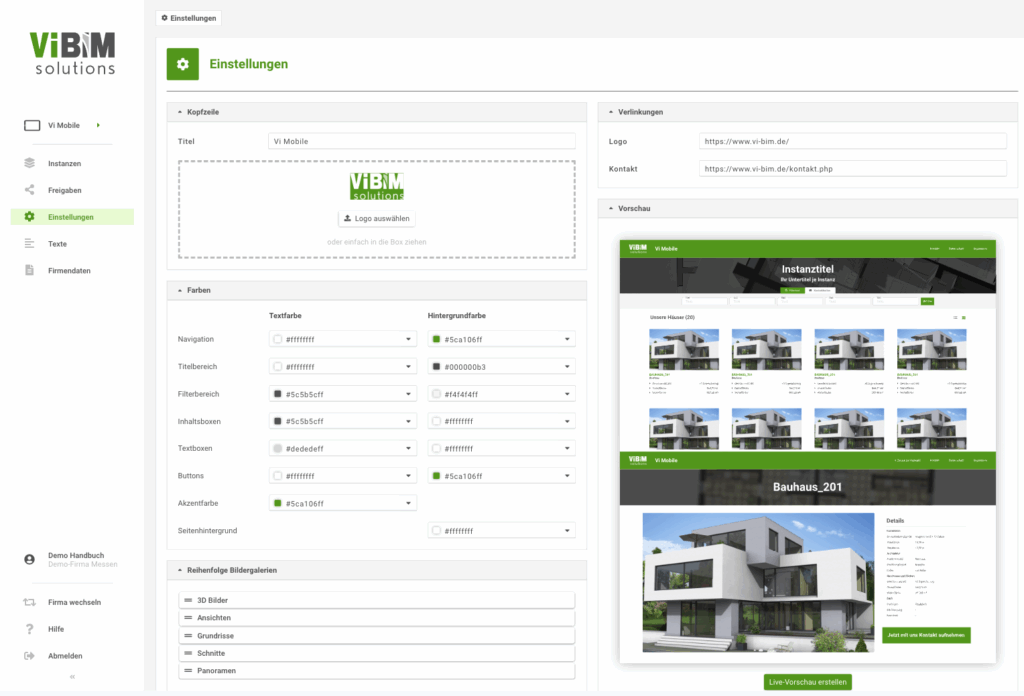Click Live-Vorschau erstellen button

(807, 682)
